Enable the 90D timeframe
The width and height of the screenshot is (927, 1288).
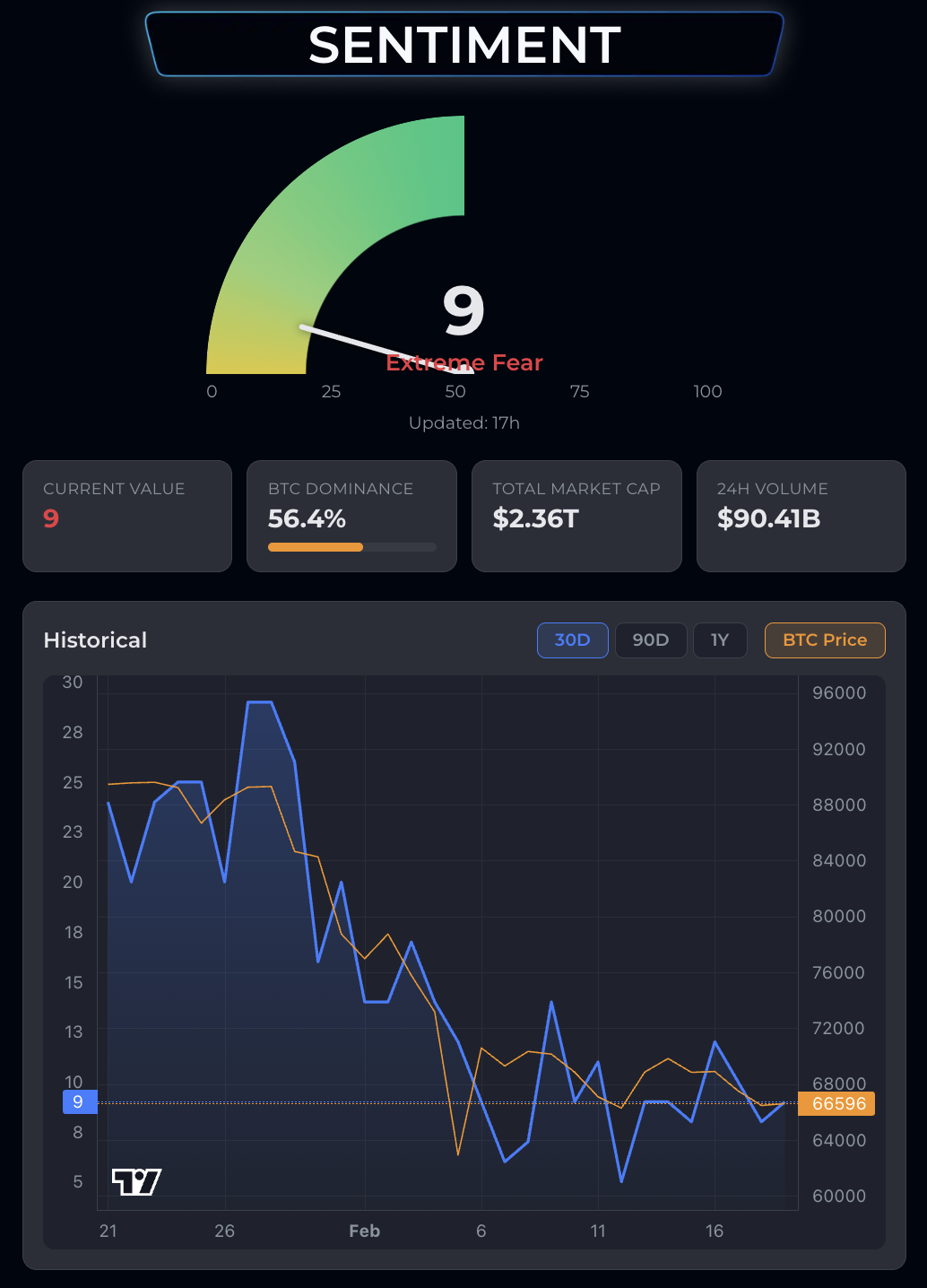point(651,640)
